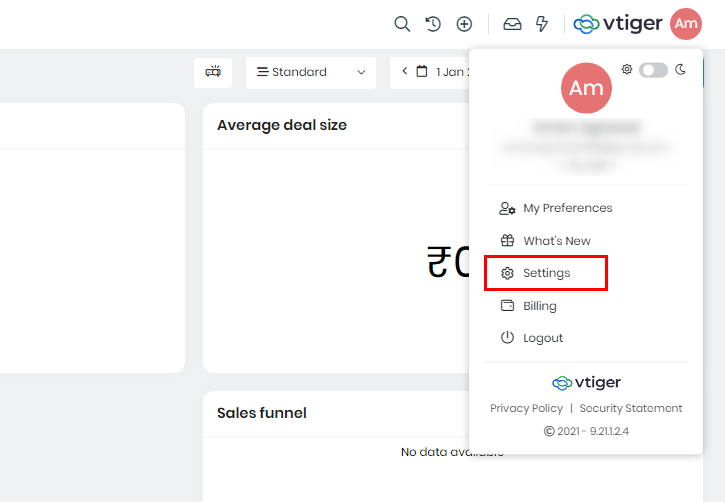Viewport: 725px width, 502px height.
Task: Click the lightning bolt actions icon
Action: point(542,24)
